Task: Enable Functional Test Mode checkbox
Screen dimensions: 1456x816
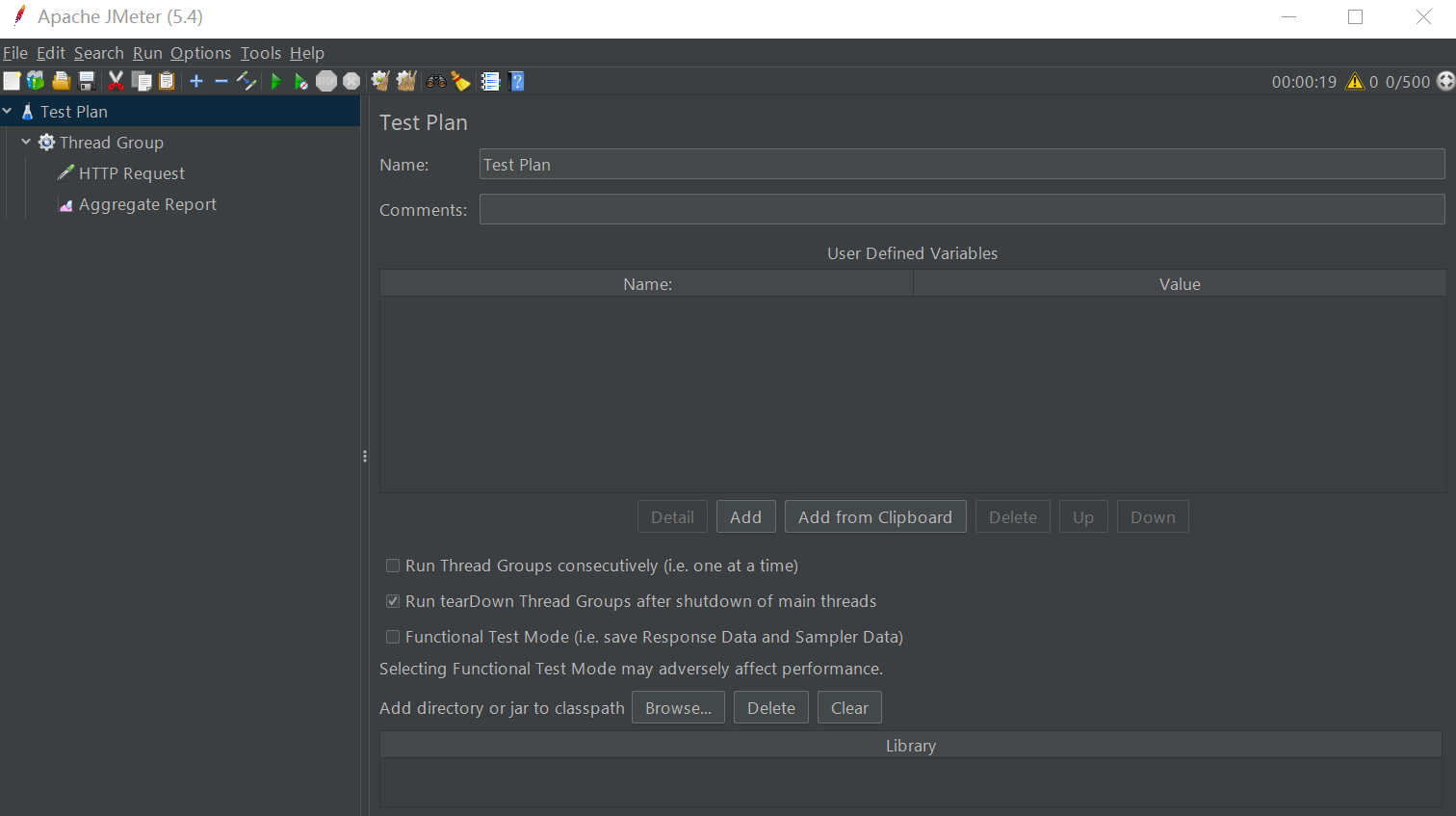Action: [x=393, y=637]
